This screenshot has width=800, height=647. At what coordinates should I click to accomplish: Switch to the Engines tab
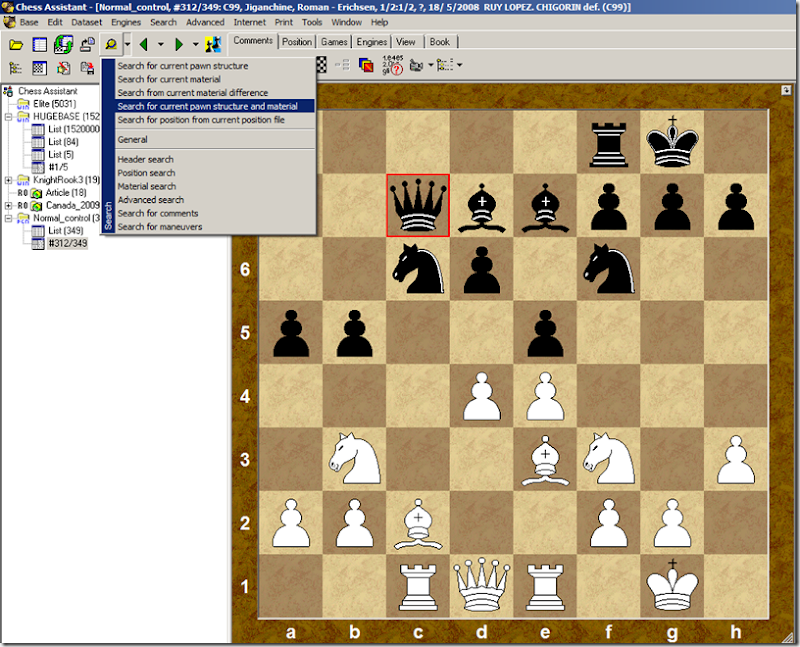click(371, 42)
